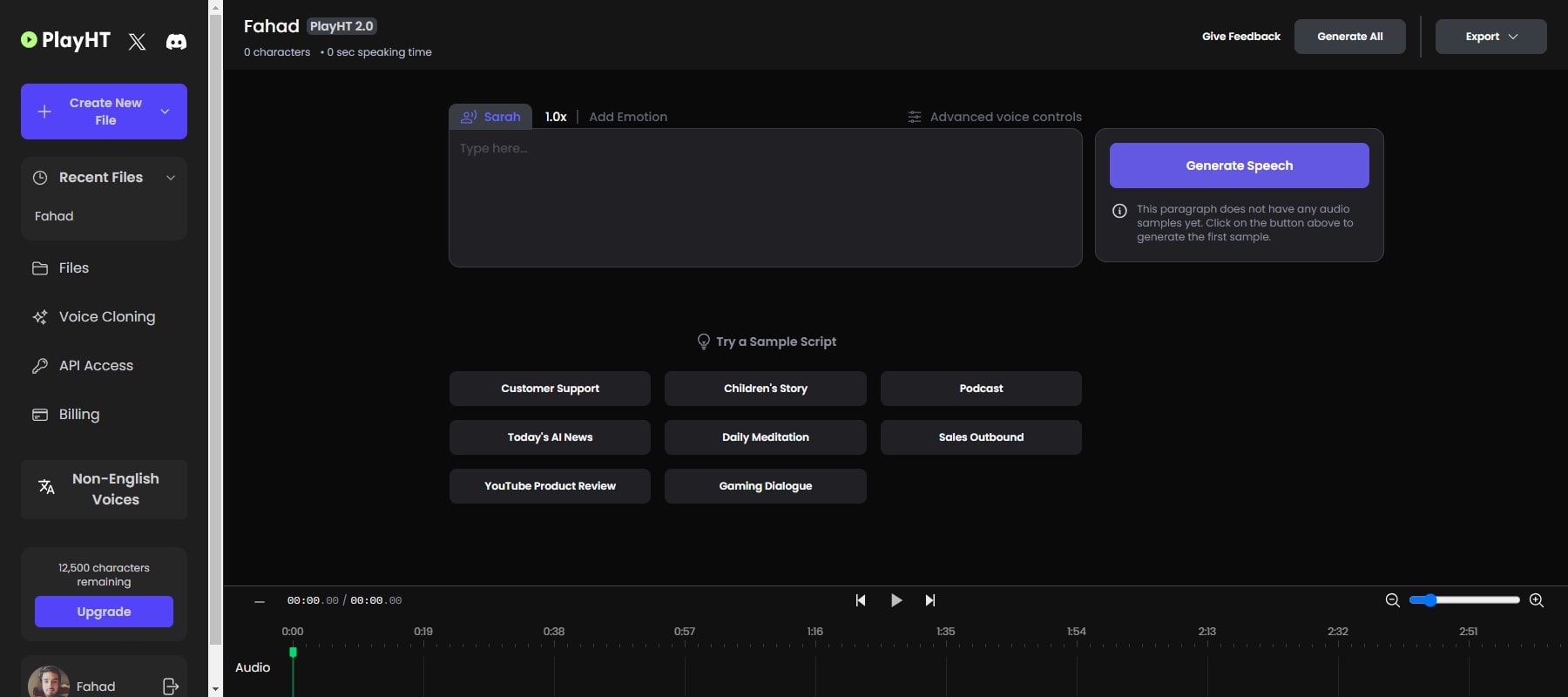Viewport: 1568px width, 697px height.
Task: Click Give Feedback link
Action: coord(1240,37)
